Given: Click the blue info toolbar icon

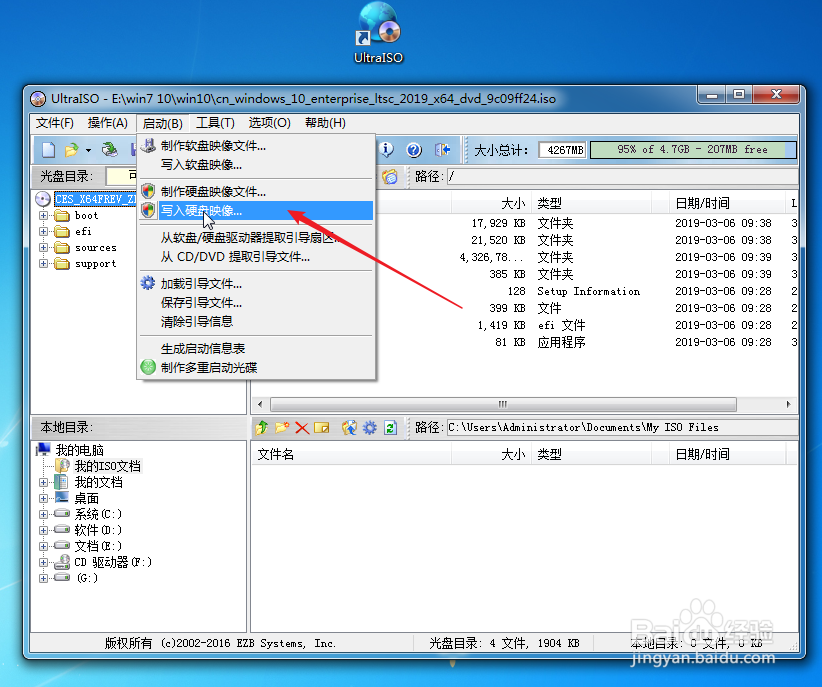Looking at the screenshot, I should tap(386, 150).
